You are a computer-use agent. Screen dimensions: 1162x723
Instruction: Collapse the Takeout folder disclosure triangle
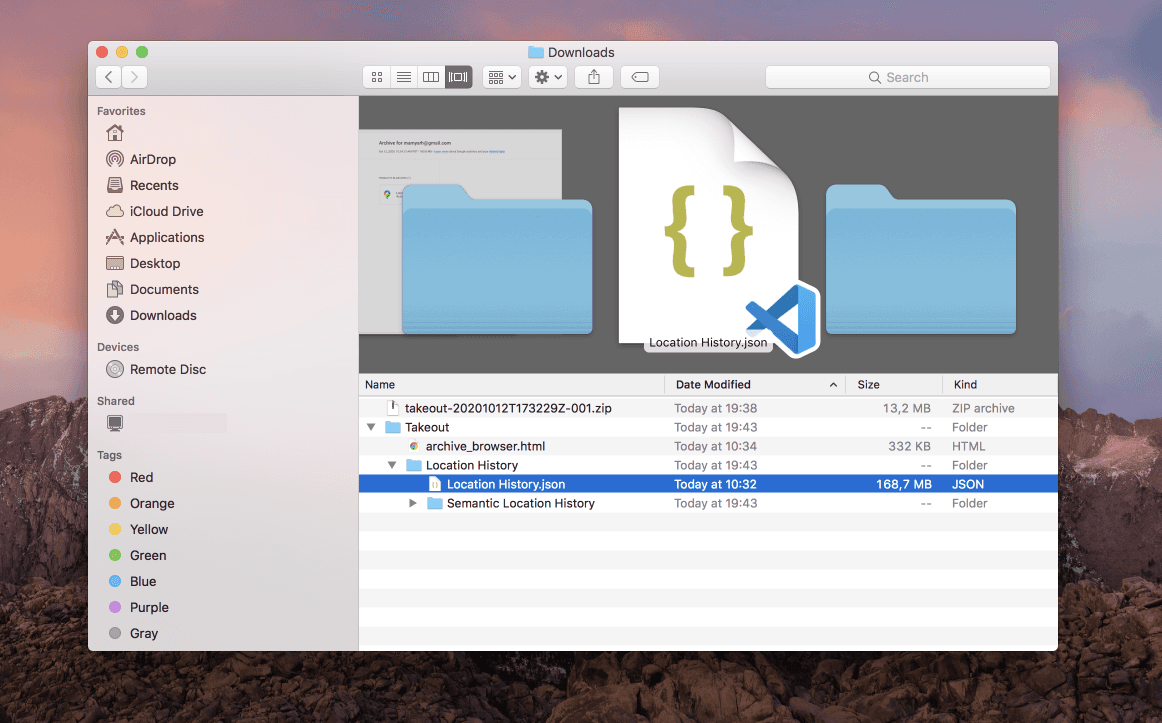click(372, 427)
